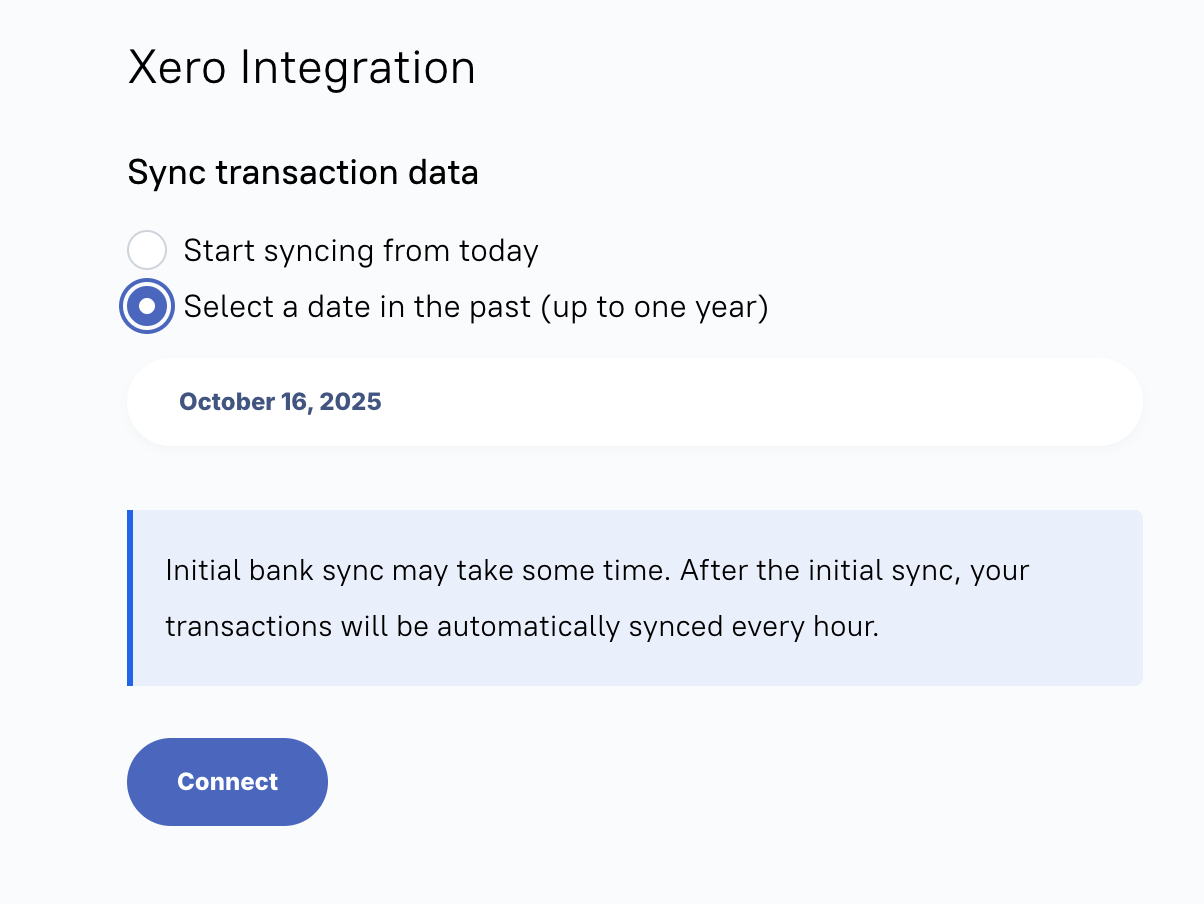Click the selected "date in the past" radio button
The image size is (1204, 904).
pyautogui.click(x=147, y=306)
